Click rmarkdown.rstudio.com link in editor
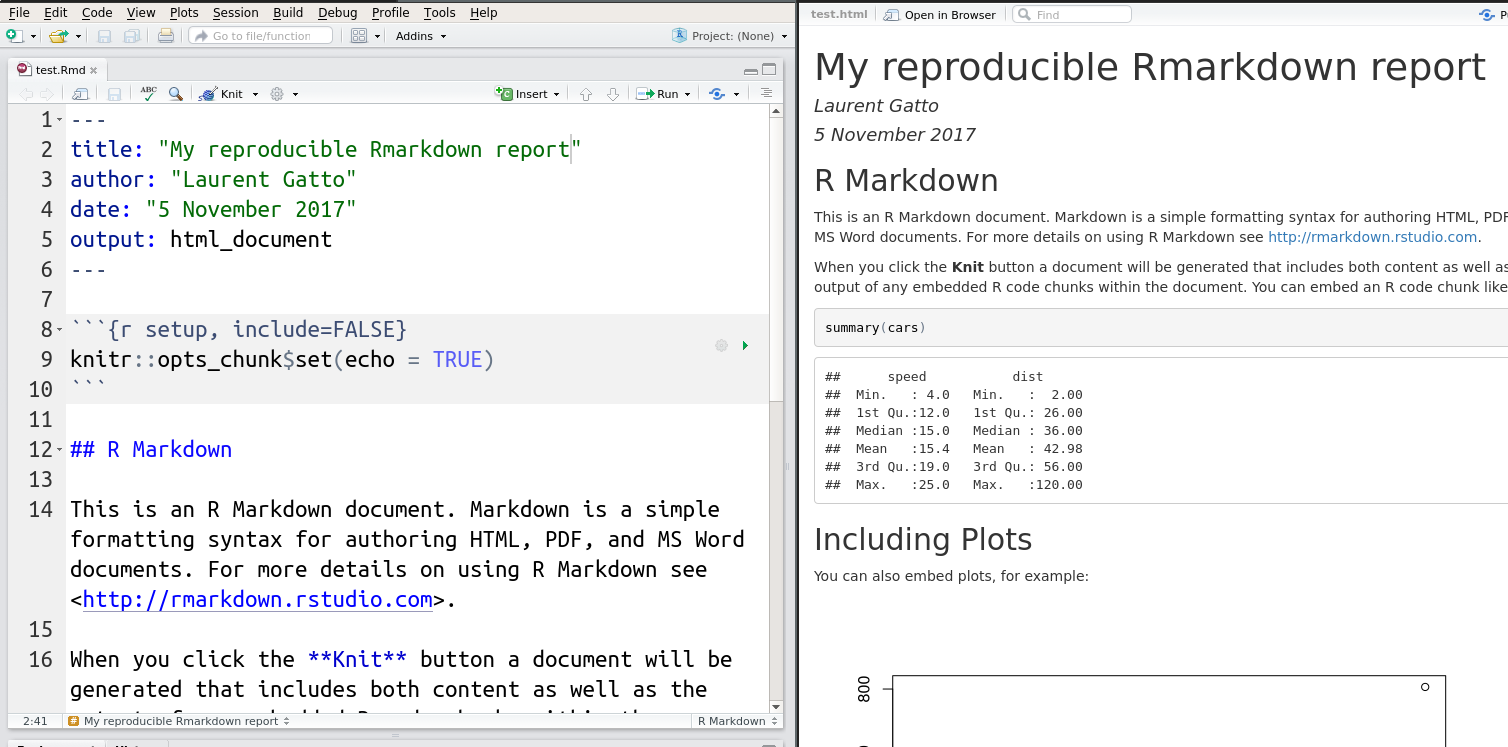The image size is (1508, 747). pyautogui.click(x=257, y=600)
